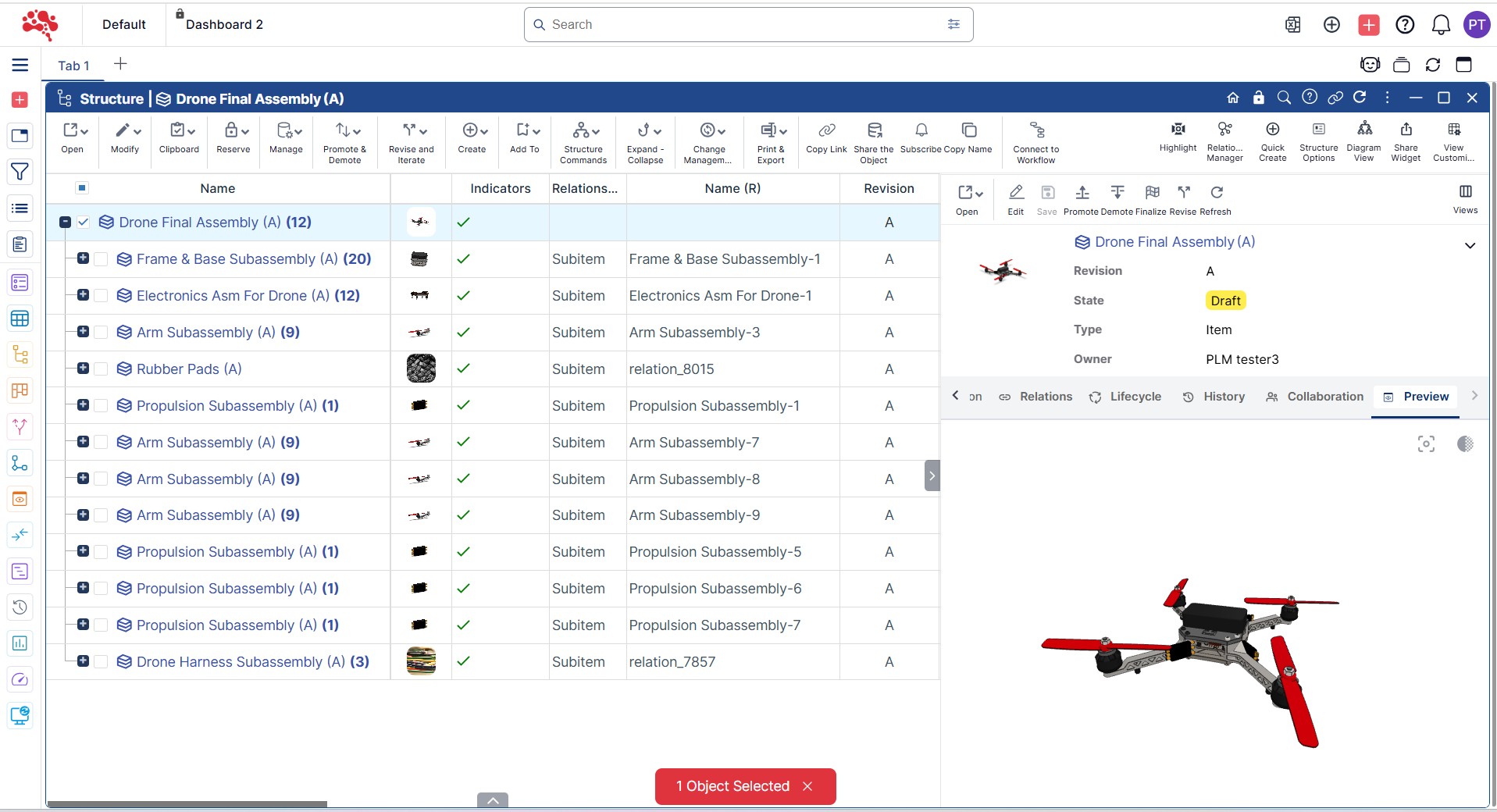Toggle the select-all checkbox in the header
Viewport: 1497px width, 812px height.
point(82,188)
